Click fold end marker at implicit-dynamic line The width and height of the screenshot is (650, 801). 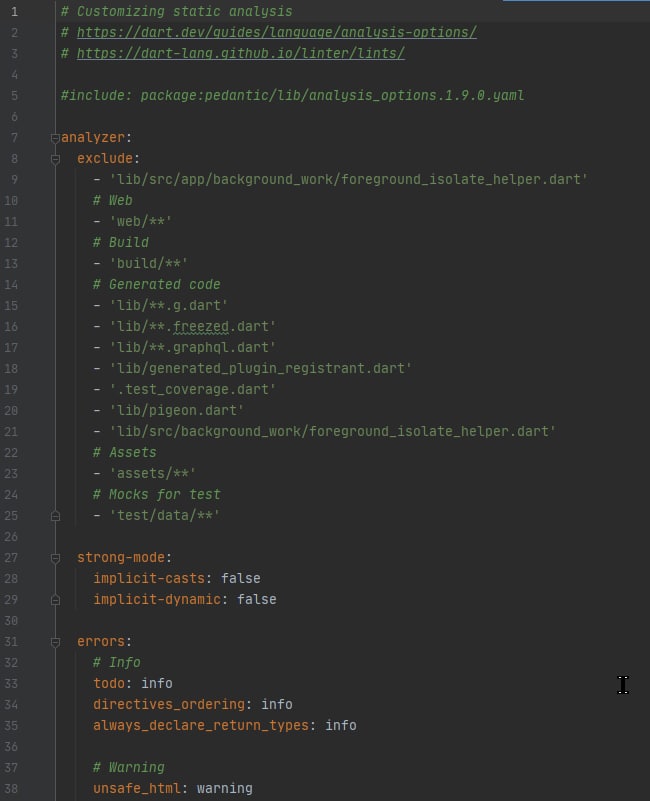tap(55, 600)
